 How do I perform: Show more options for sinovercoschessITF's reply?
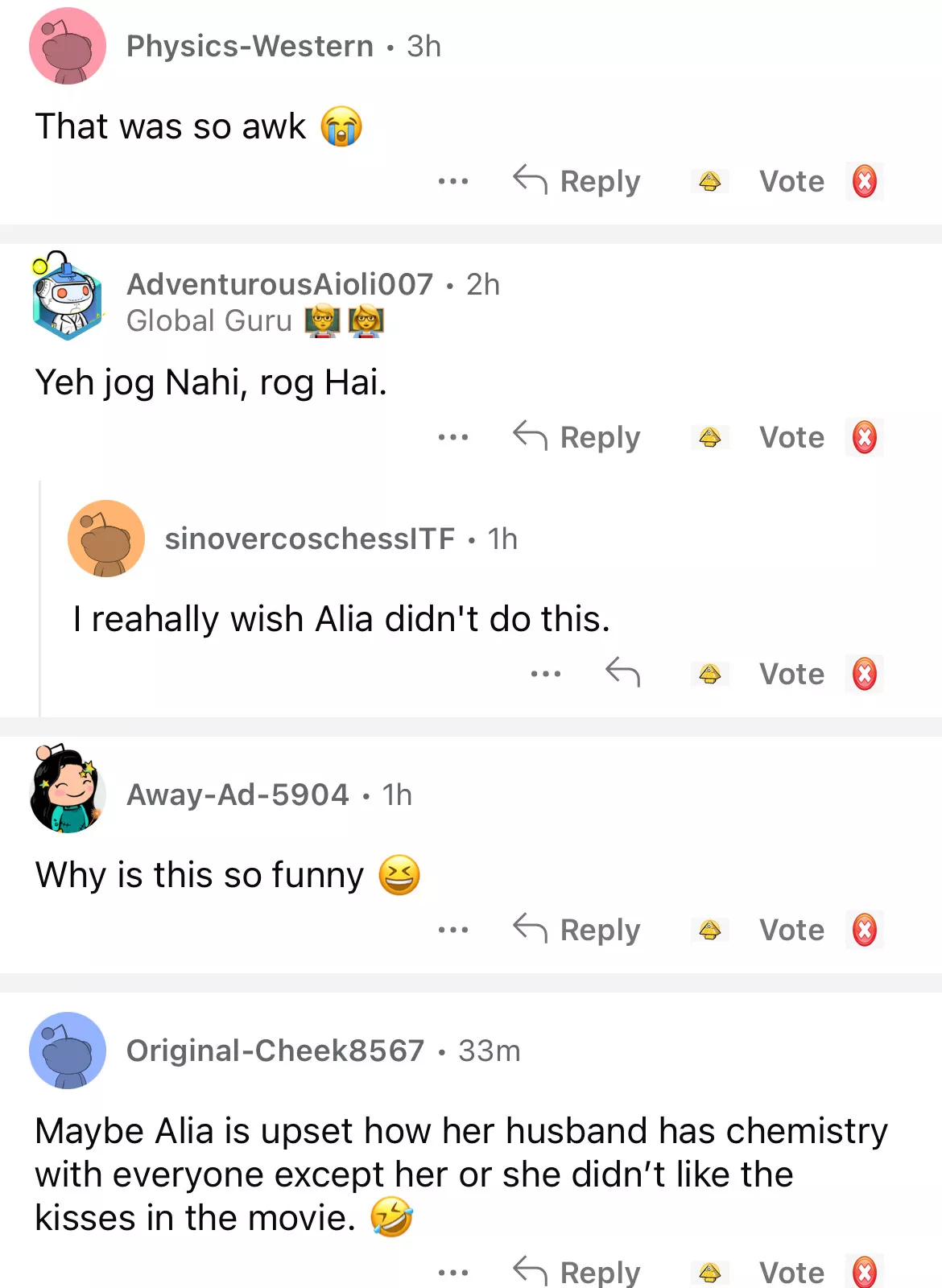(x=546, y=674)
